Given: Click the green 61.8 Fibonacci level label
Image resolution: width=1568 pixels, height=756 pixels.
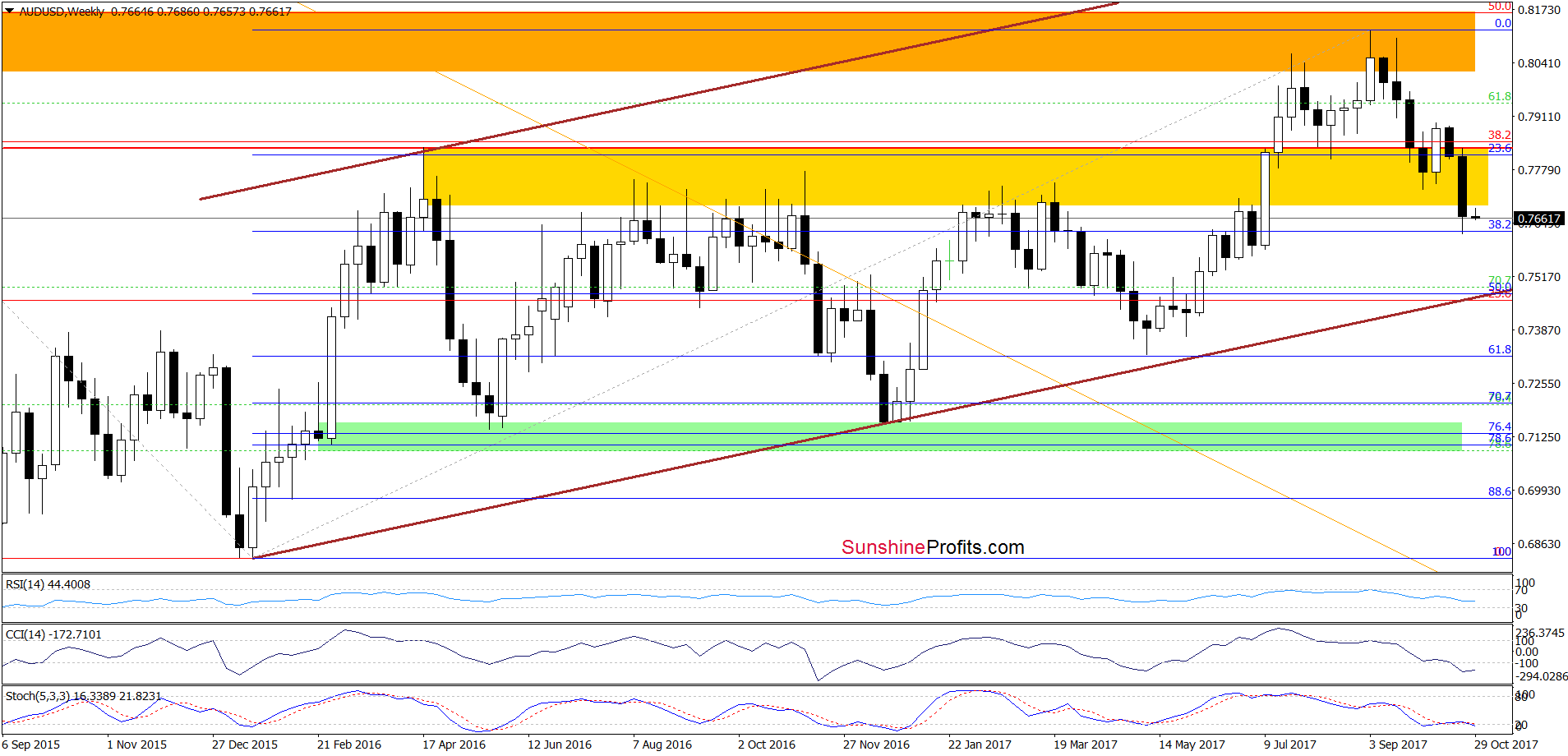Looking at the screenshot, I should coord(1500,96).
